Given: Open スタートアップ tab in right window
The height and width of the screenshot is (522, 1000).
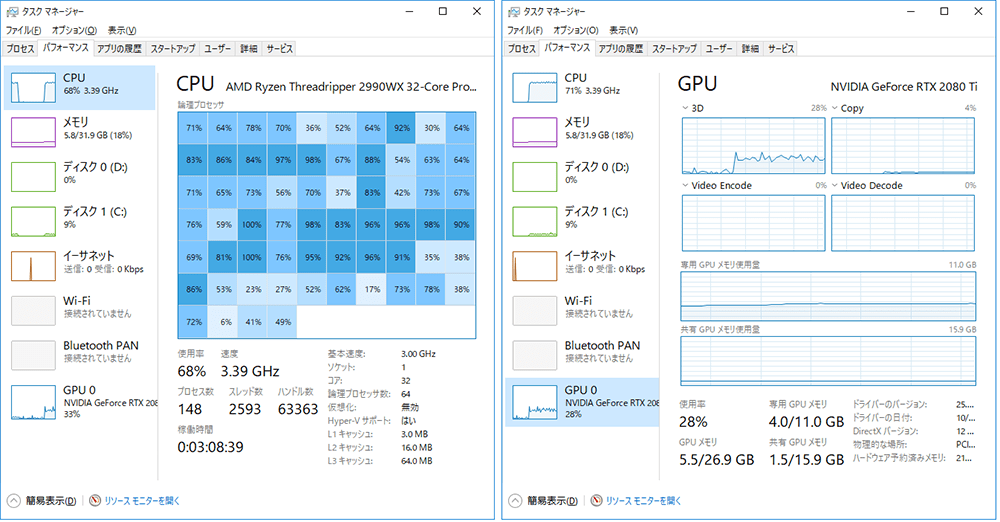Looking at the screenshot, I should pos(674,49).
